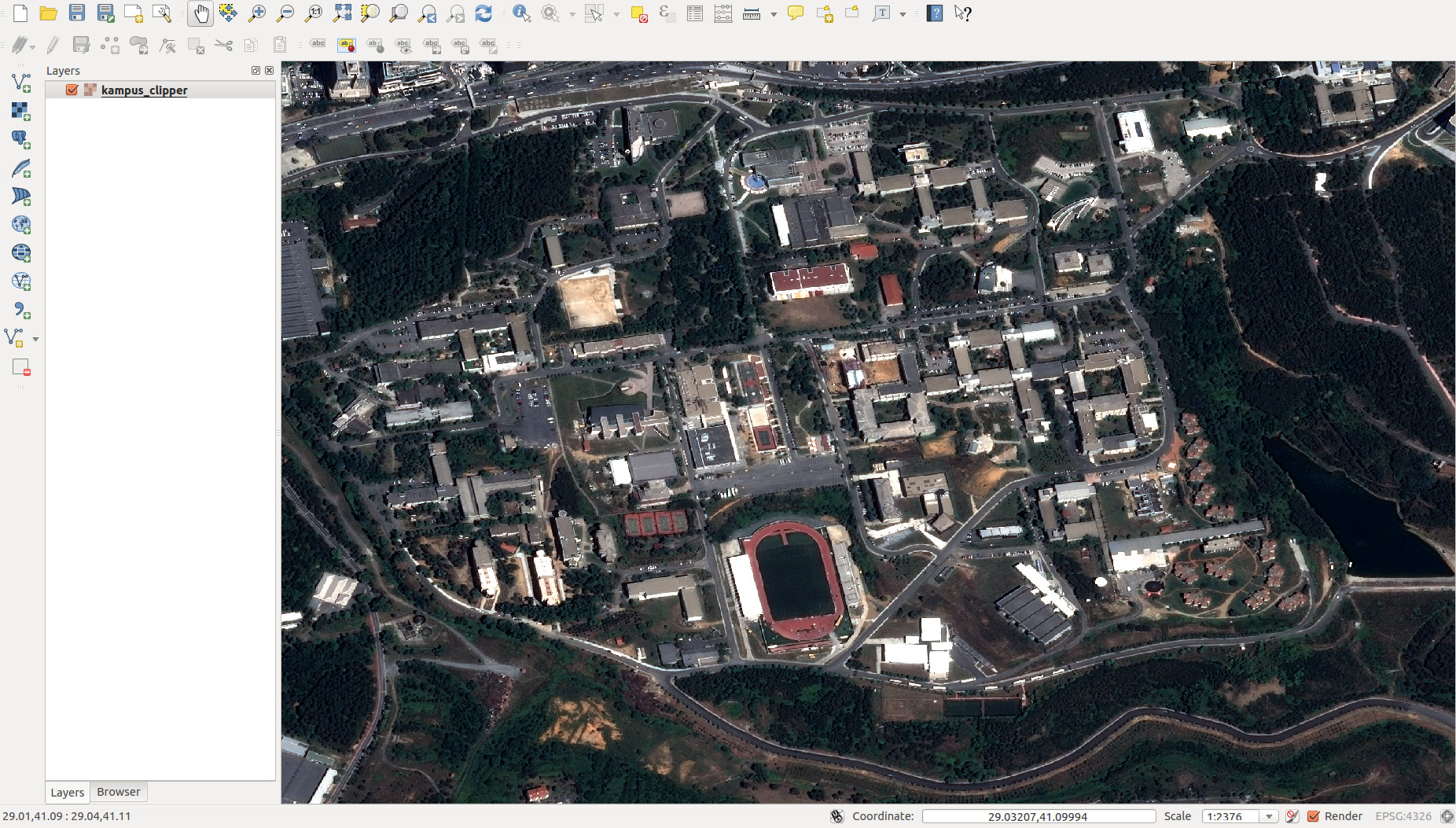
Task: Click the Show Bookmarks icon
Action: [x=852, y=13]
